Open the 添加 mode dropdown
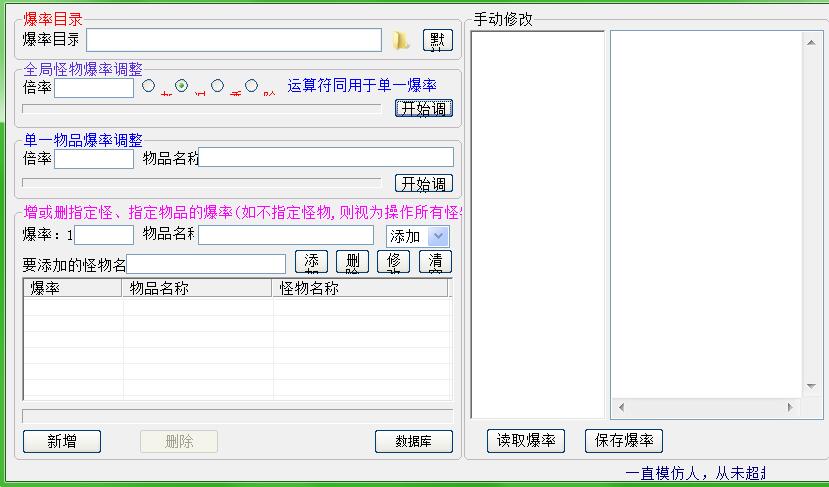The width and height of the screenshot is (829, 487). (438, 236)
